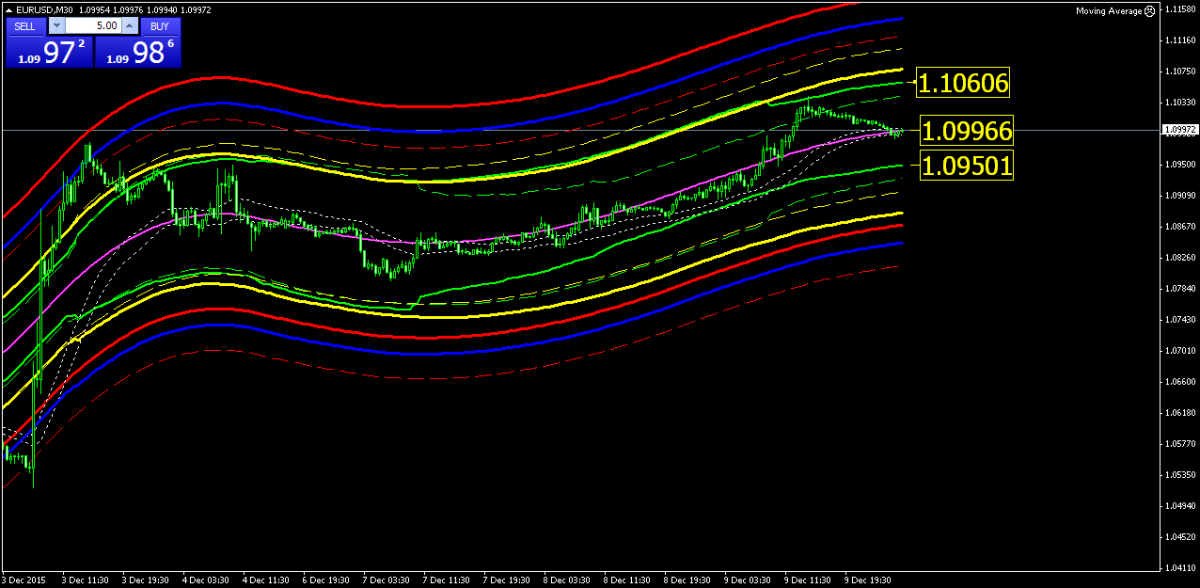
Task: Select the 1.10606 yellow price label
Action: tap(964, 83)
